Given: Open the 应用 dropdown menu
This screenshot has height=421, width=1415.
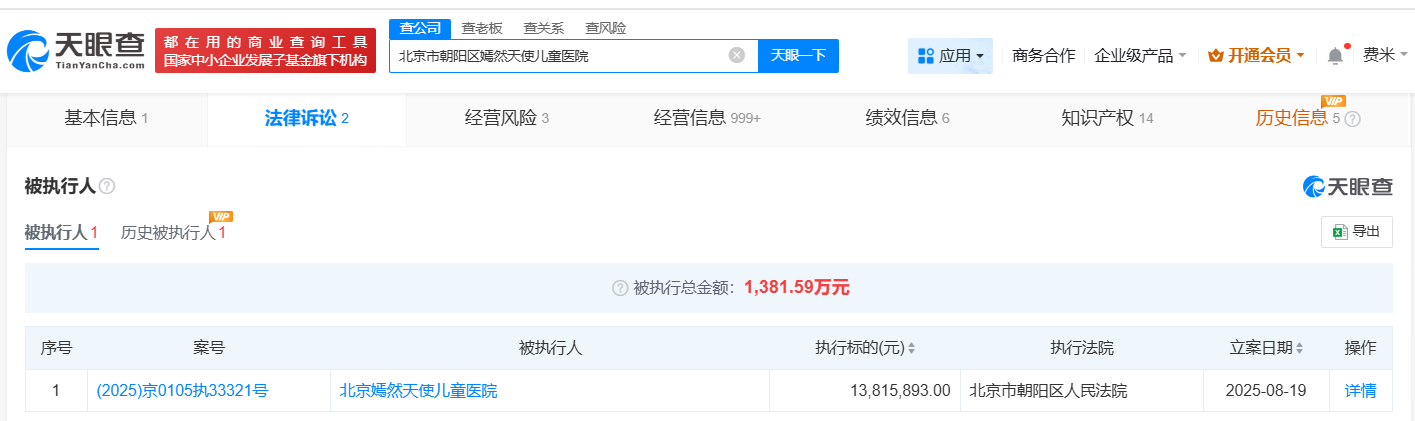Looking at the screenshot, I should (x=950, y=56).
